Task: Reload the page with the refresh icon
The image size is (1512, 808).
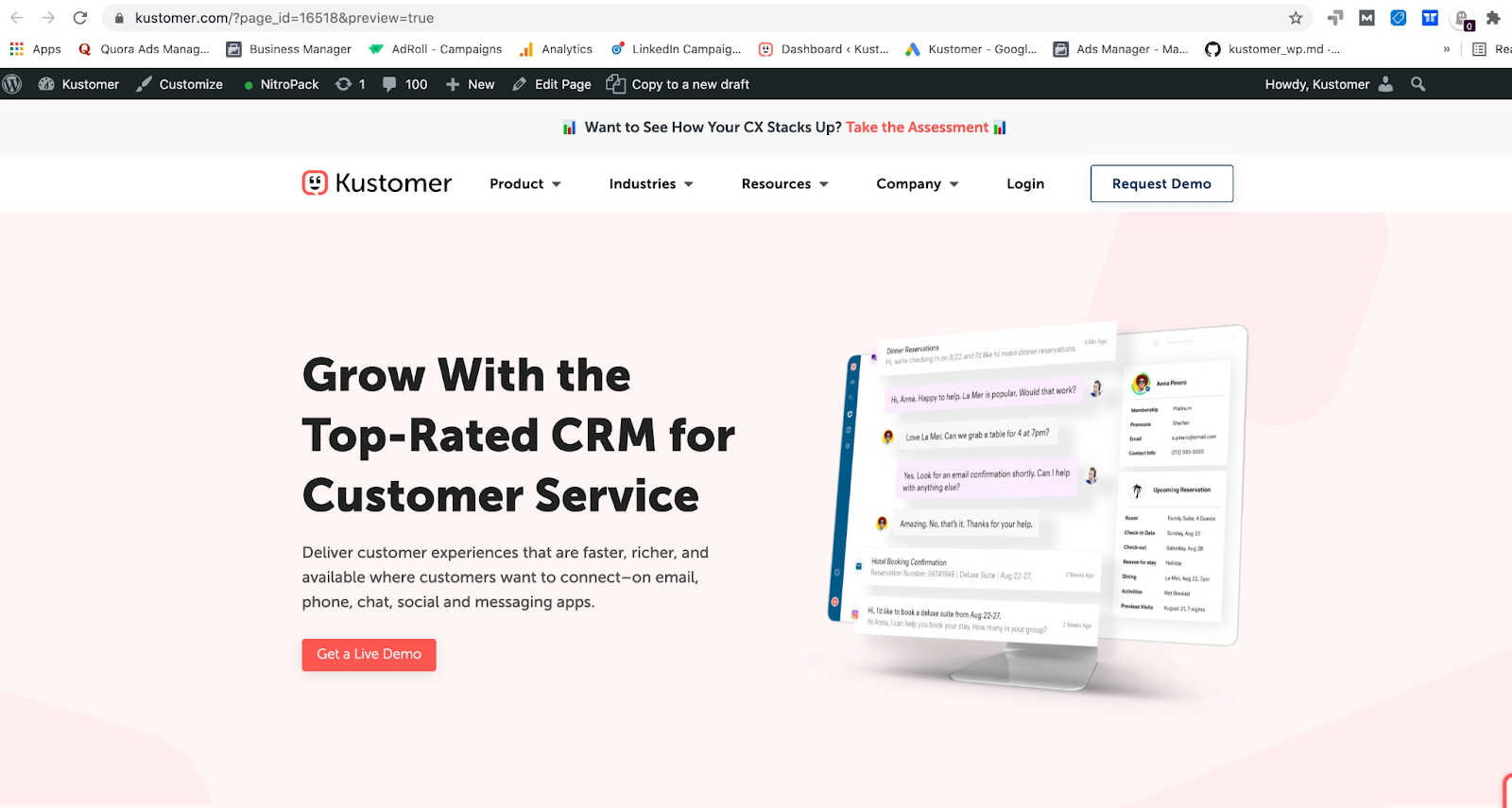Action: pos(80,18)
